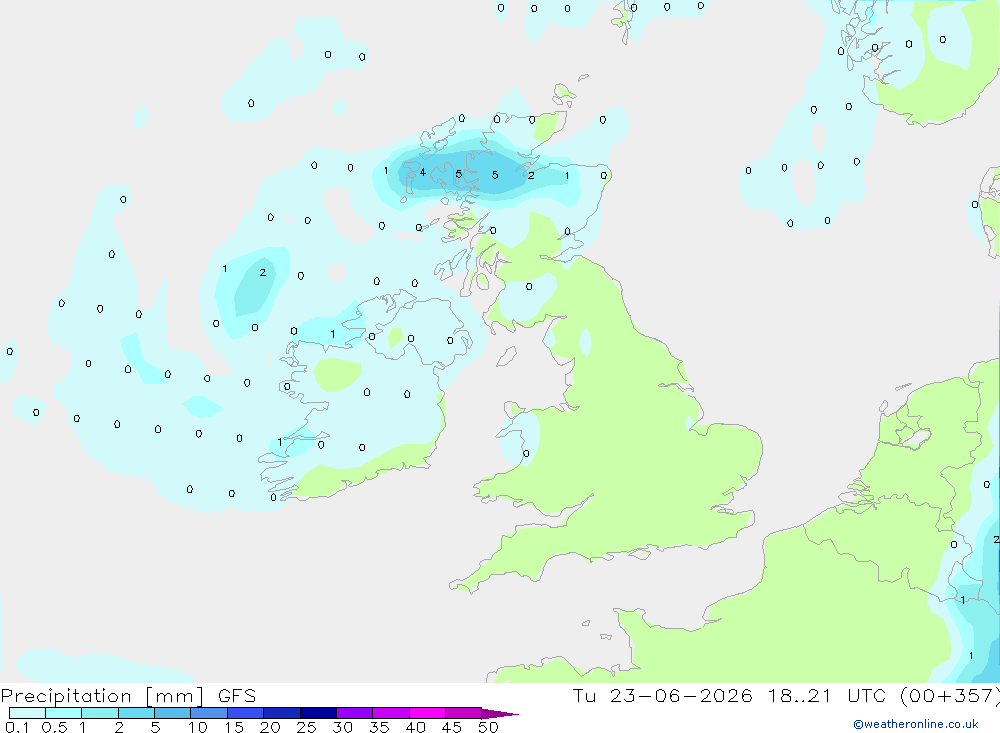Select the 2–5 mm legend swatch
Viewport: 1000px width, 733px height.
pyautogui.click(x=136, y=713)
